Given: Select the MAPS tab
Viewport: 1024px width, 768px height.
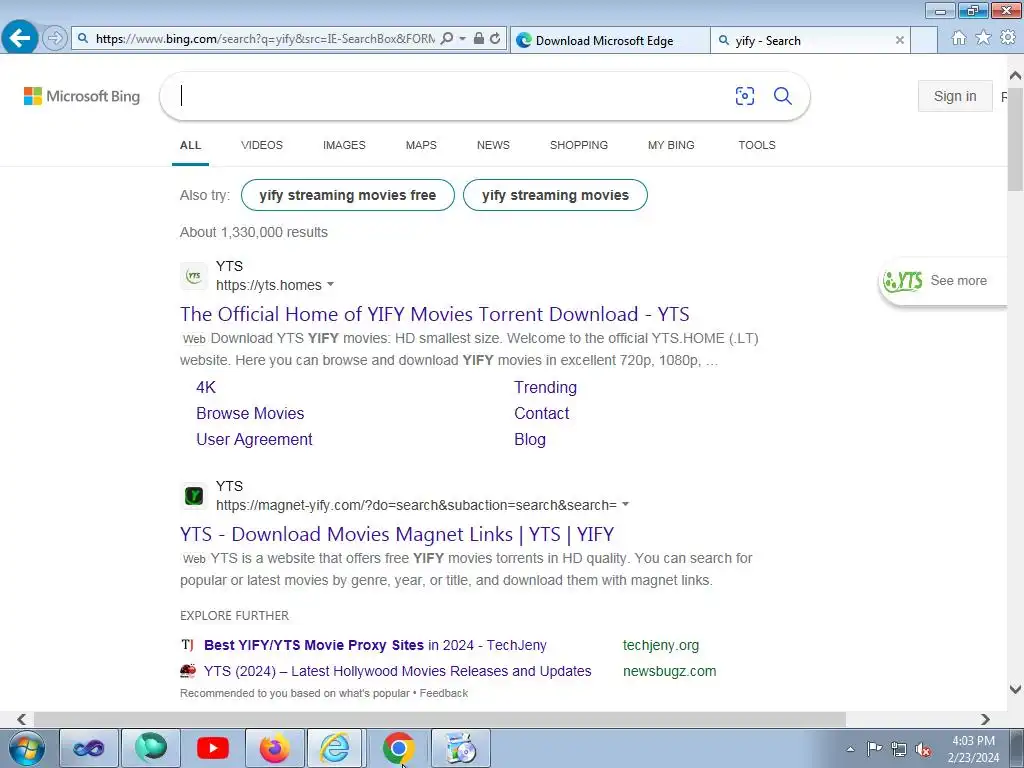Looking at the screenshot, I should tap(421, 145).
